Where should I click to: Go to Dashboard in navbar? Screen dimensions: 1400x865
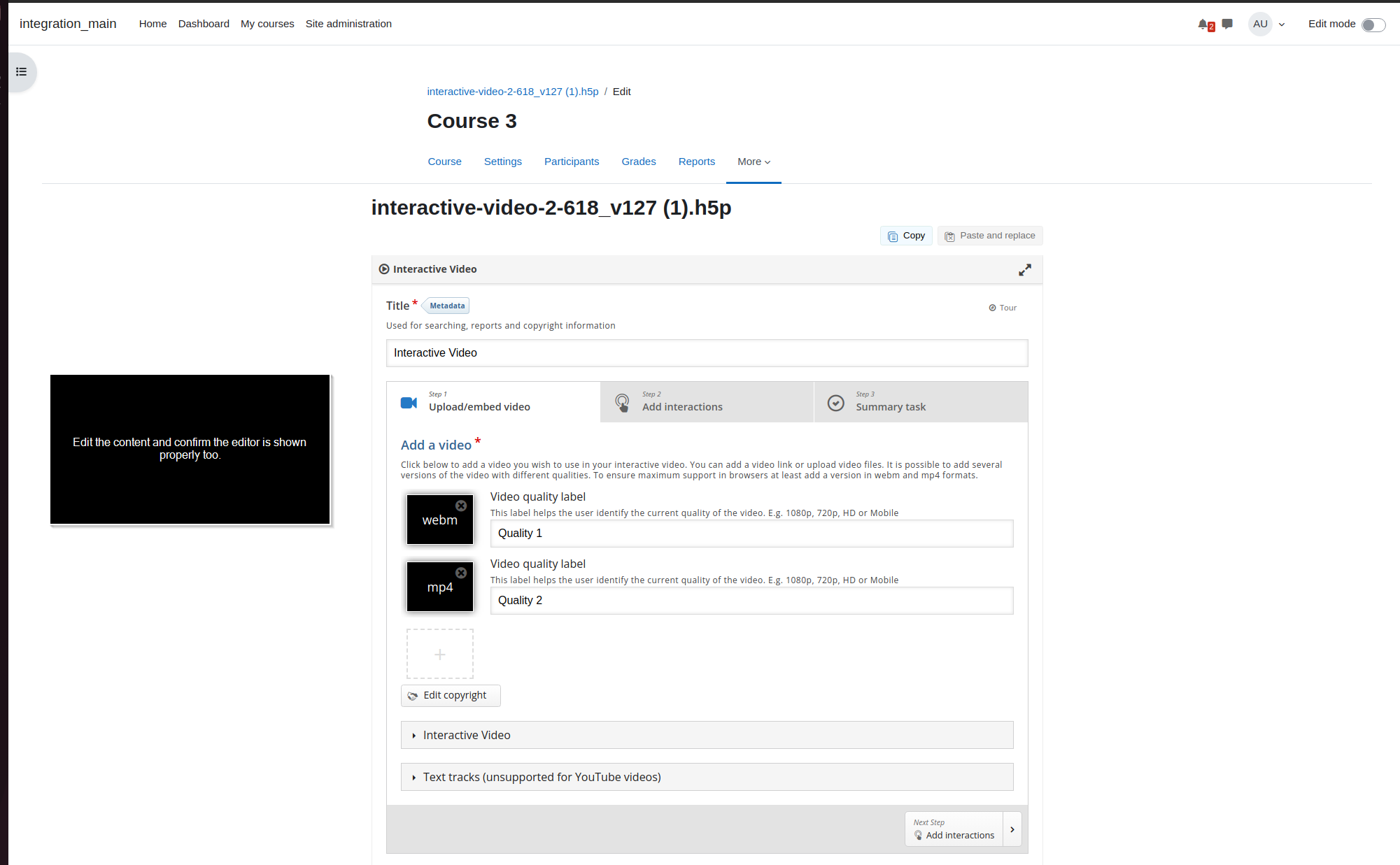pyautogui.click(x=204, y=24)
